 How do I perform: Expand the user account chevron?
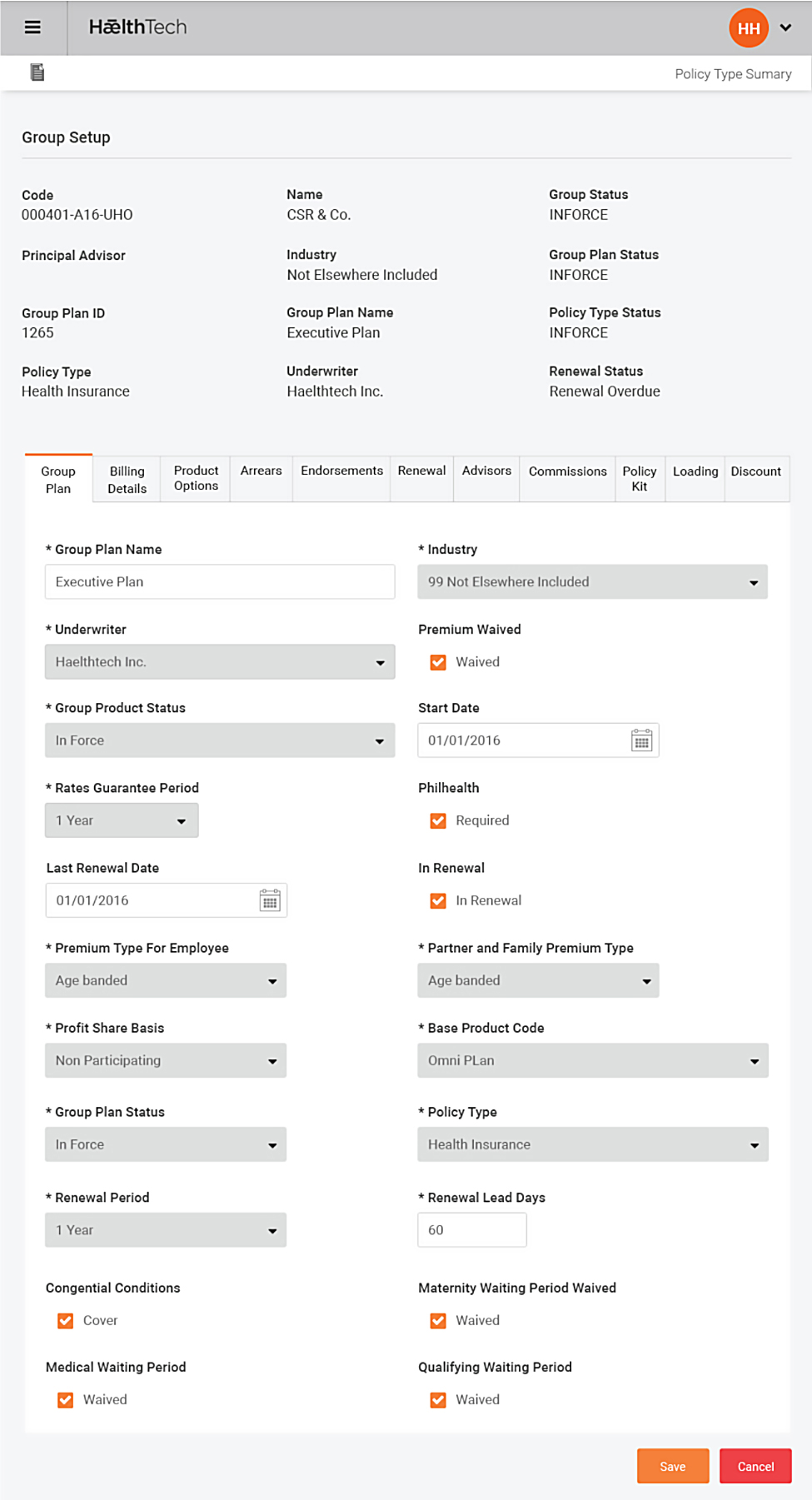(x=785, y=27)
